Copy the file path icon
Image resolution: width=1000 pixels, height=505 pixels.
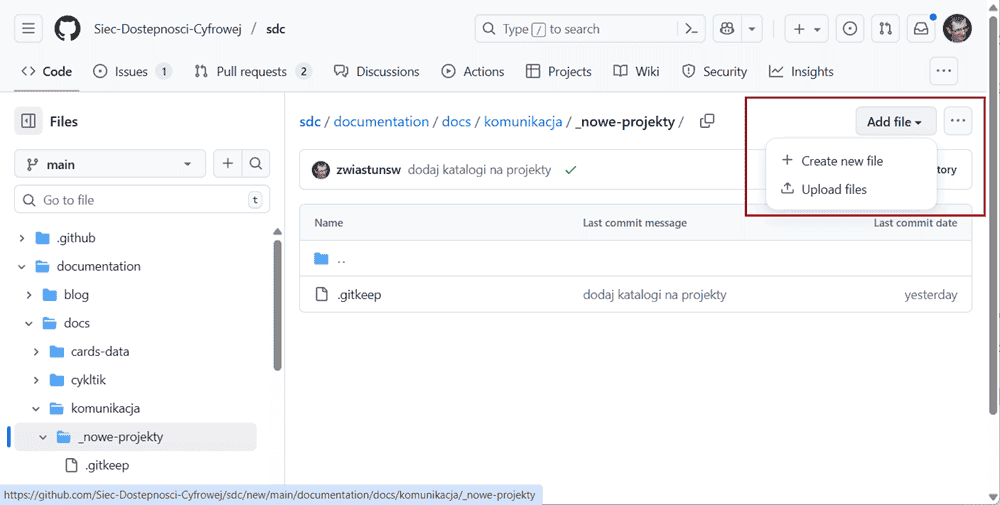tap(707, 121)
